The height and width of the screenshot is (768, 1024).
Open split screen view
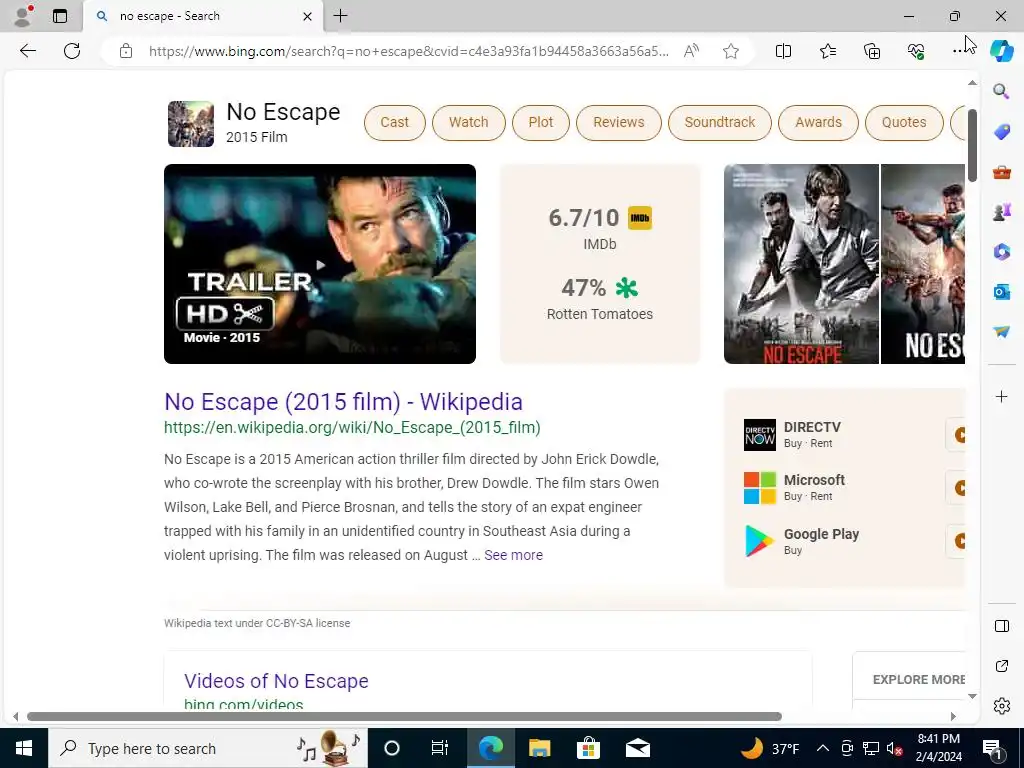(x=783, y=51)
